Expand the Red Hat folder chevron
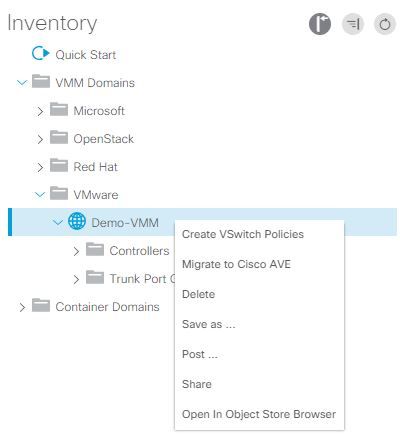Image resolution: width=400 pixels, height=445 pixels. coord(40,167)
